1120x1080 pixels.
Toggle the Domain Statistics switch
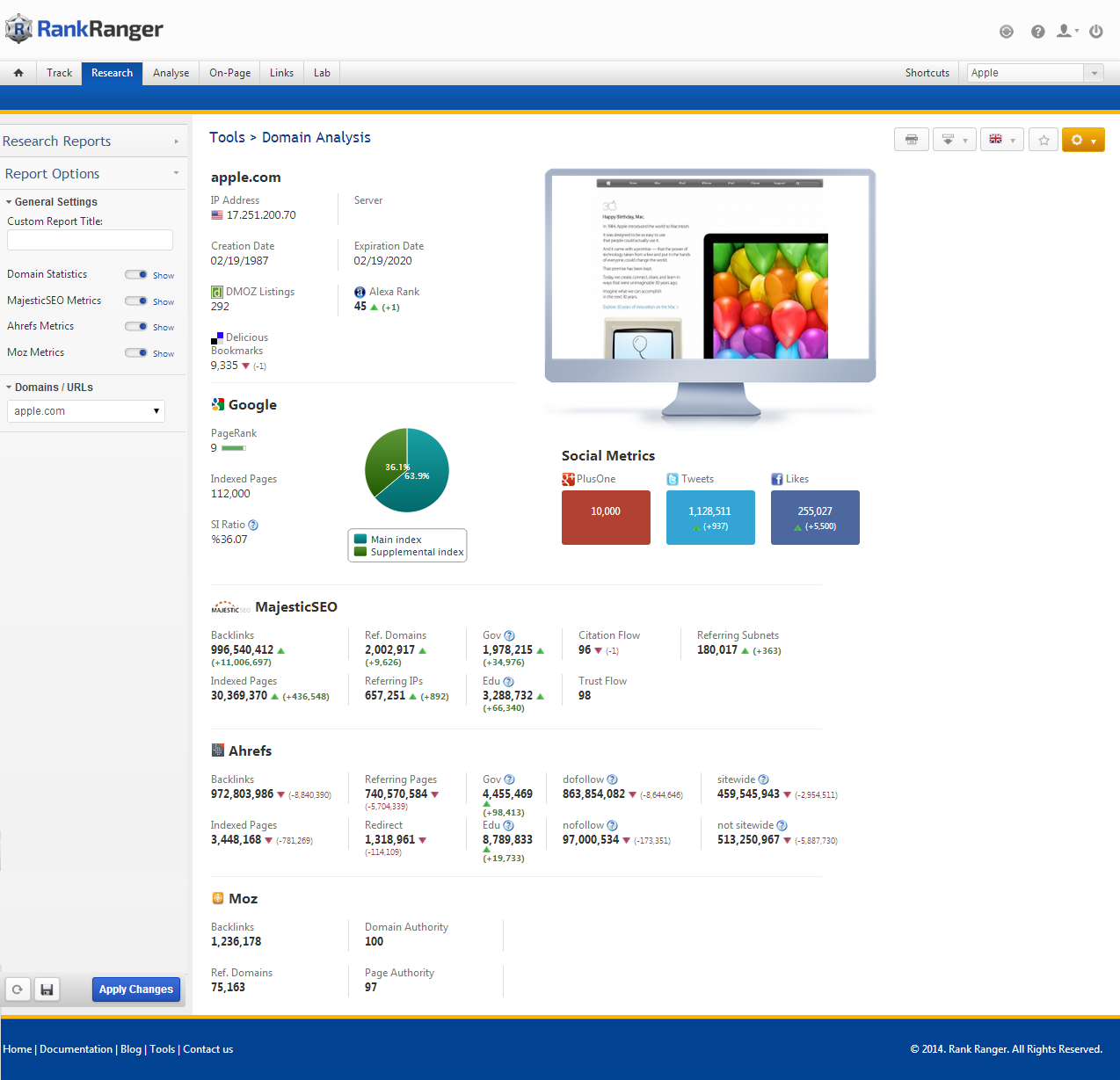pyautogui.click(x=136, y=274)
